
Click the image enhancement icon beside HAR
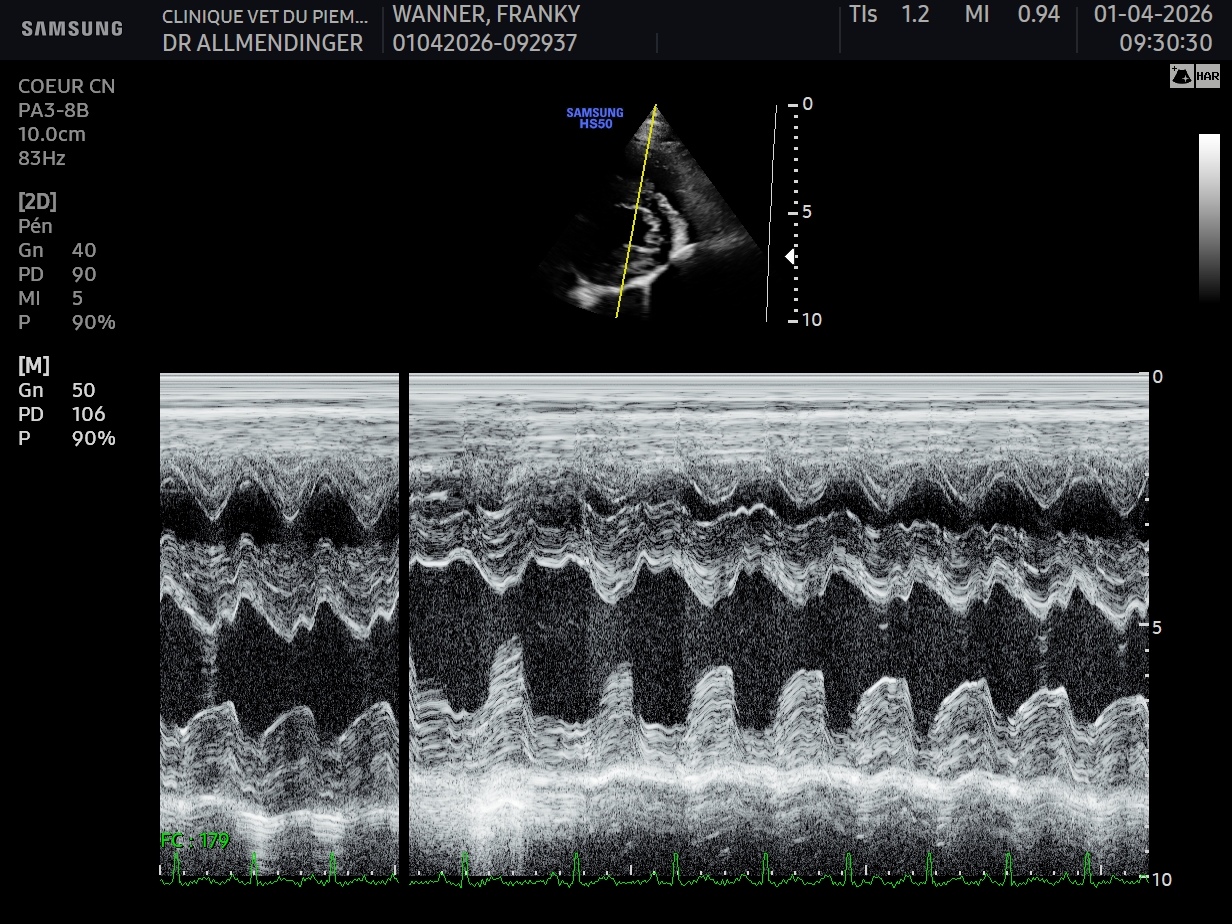1182,77
